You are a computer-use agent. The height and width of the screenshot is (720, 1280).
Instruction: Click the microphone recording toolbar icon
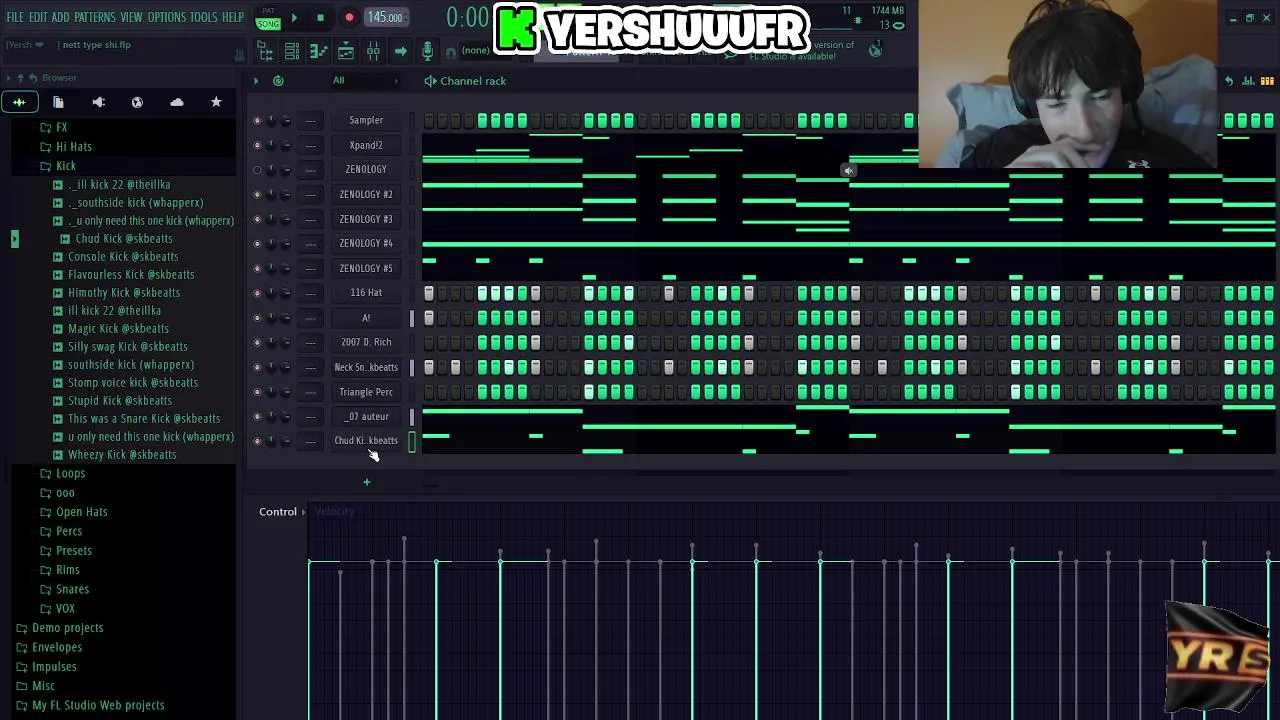(x=427, y=51)
